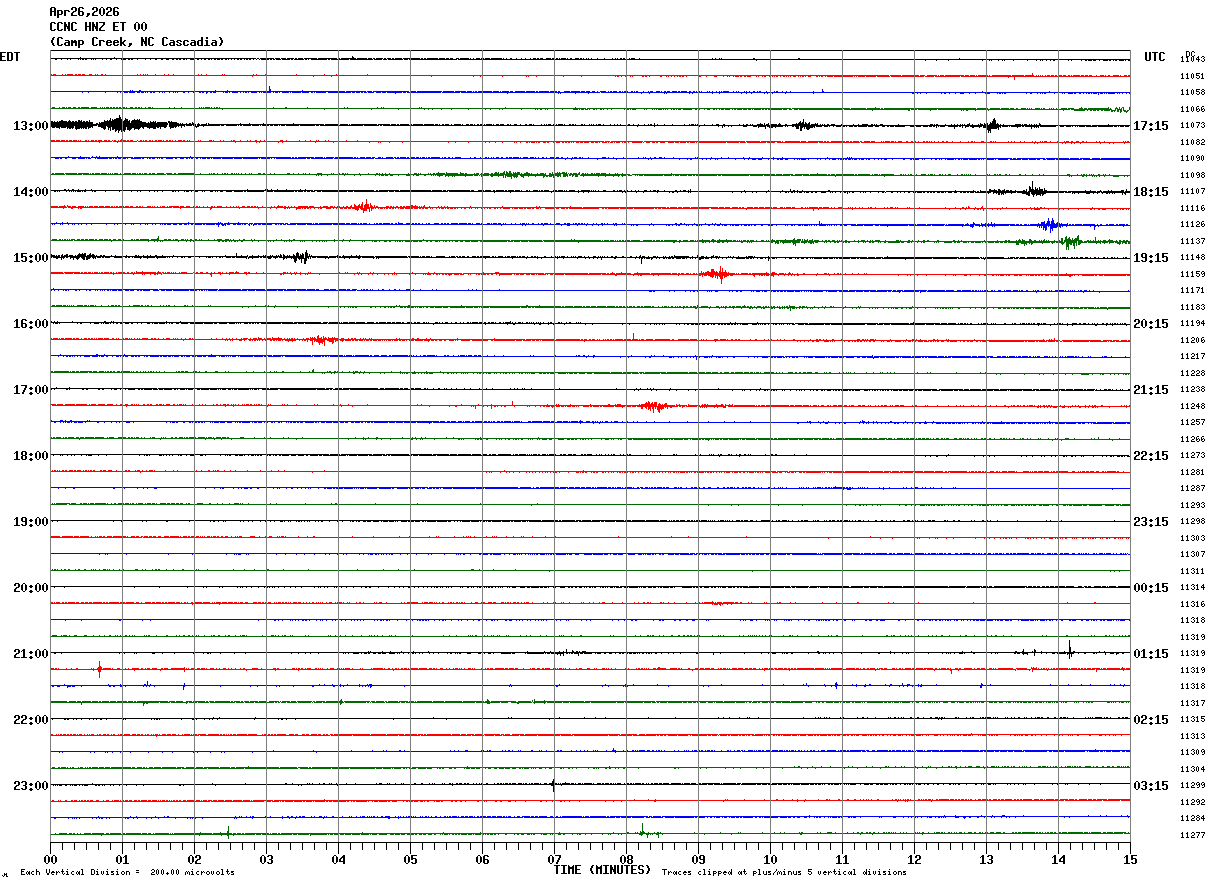Click DC value 11238 beside 21:15

click(1192, 390)
